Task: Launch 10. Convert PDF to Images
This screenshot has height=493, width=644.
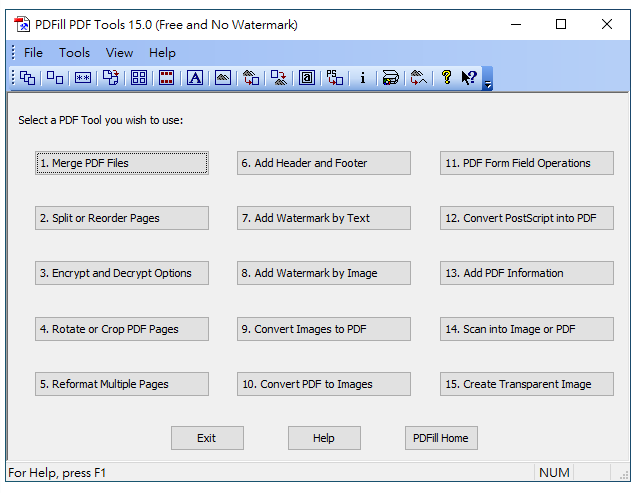Action: point(324,384)
